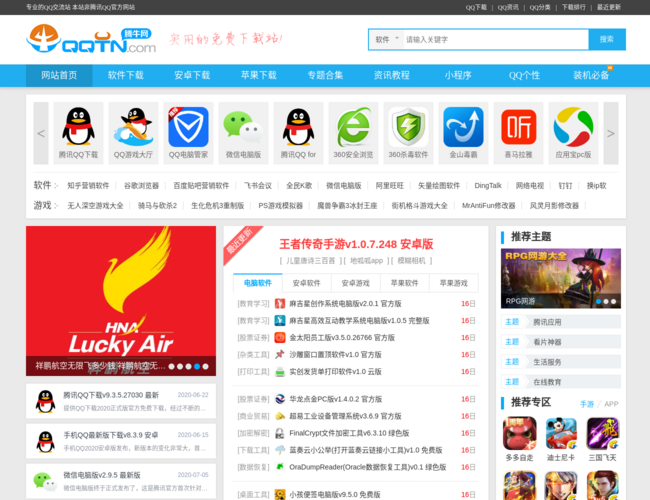This screenshot has height=500, width=650.
Task: Click the OraDumpReader icon
Action: [280, 467]
